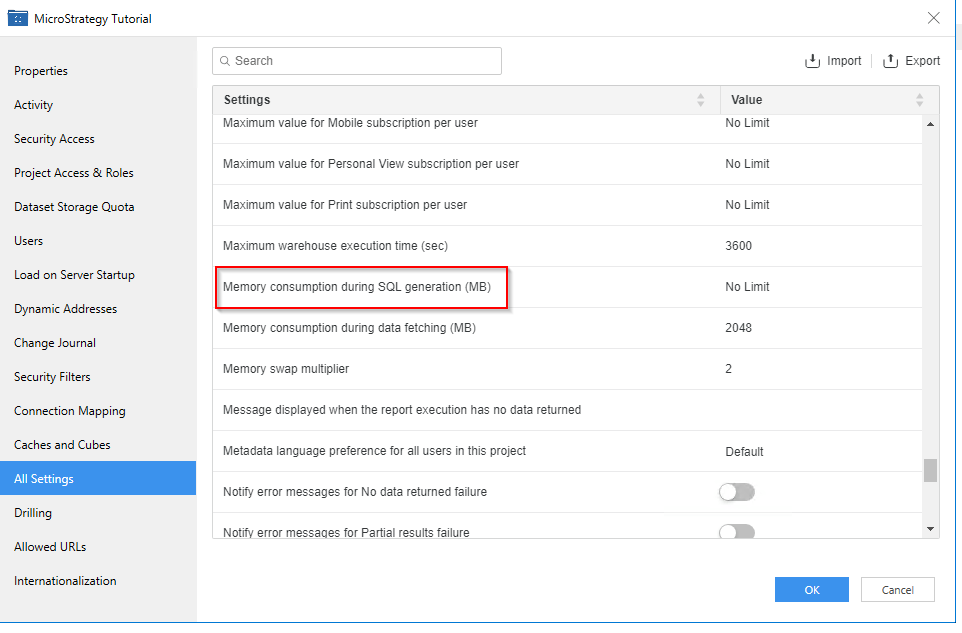Select Project Access & Roles
The width and height of the screenshot is (962, 633).
tap(74, 173)
